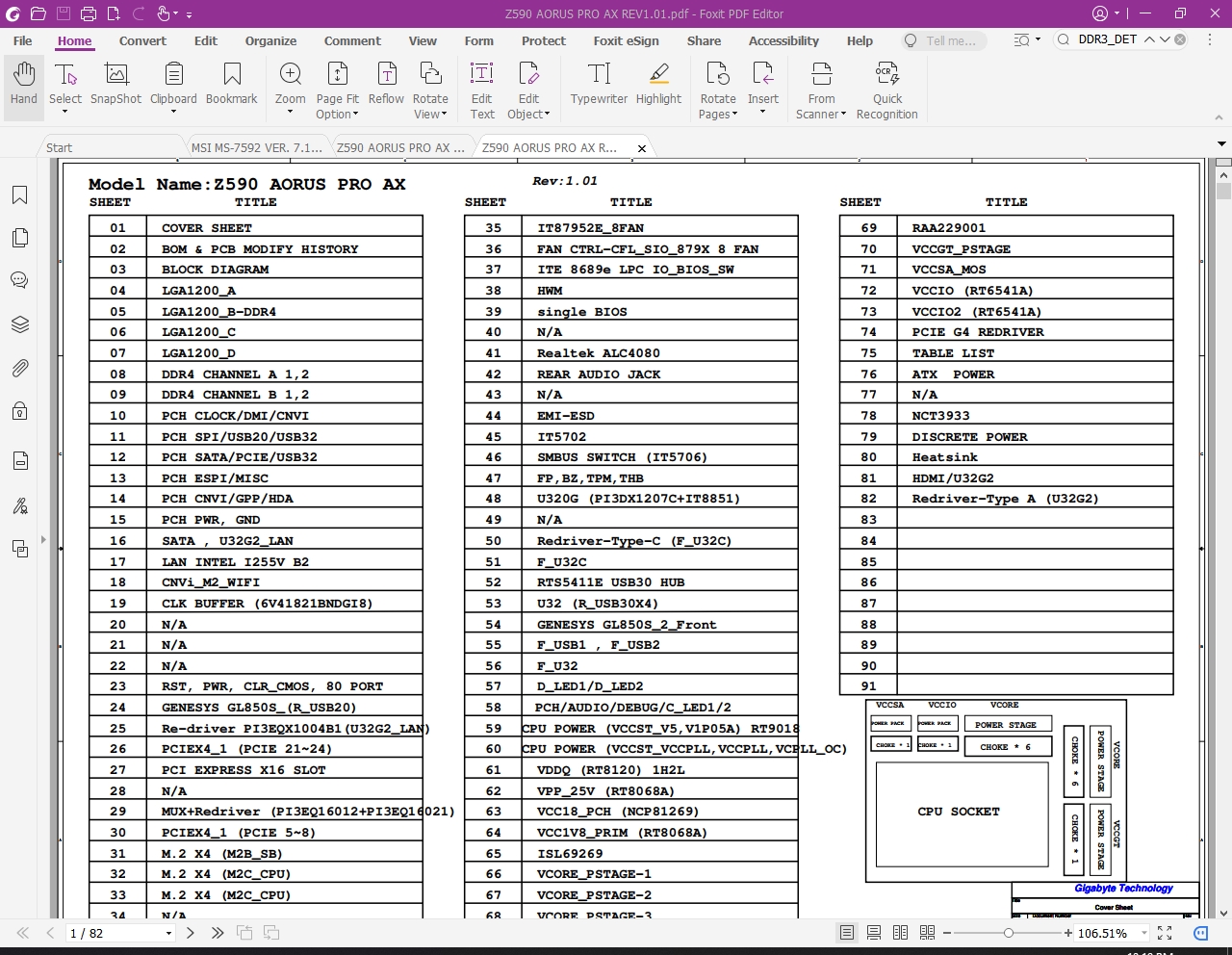Switch to the MSI MS-7592 document tab
1232x955 pixels.
[256, 147]
